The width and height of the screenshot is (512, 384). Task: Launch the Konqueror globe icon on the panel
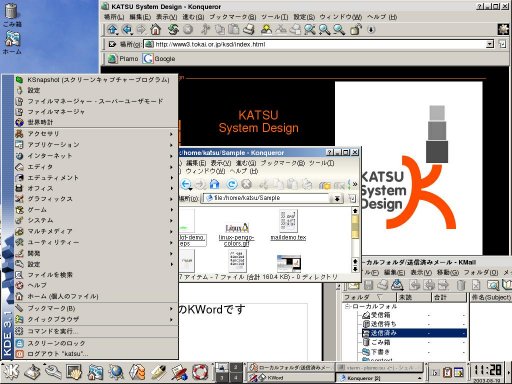[116, 372]
